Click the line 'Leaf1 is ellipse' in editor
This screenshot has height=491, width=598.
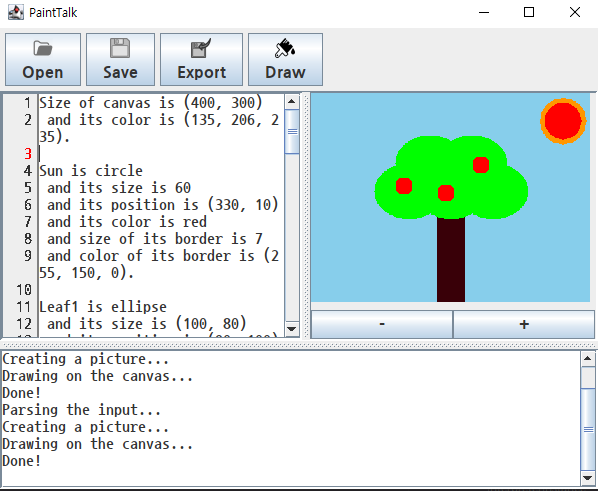(103, 307)
